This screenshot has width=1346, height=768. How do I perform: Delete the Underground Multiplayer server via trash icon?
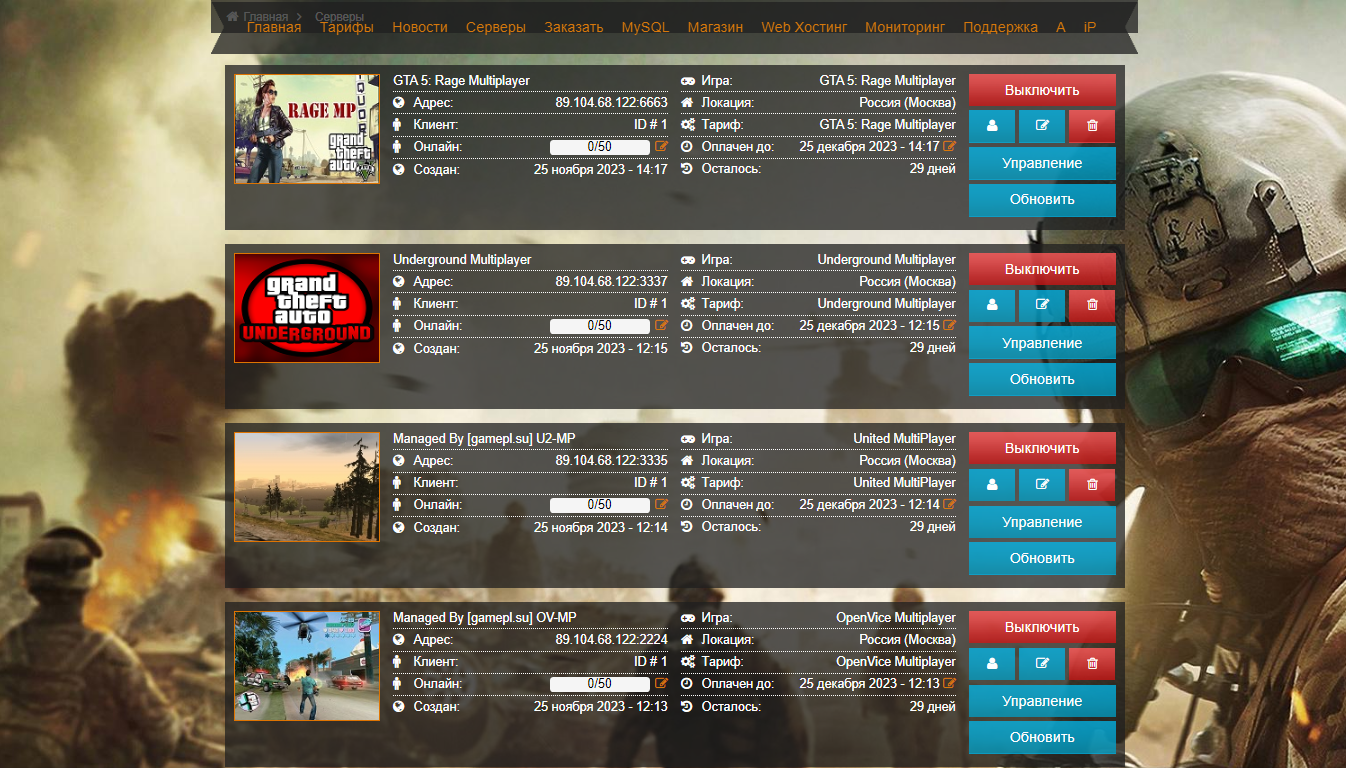click(x=1092, y=305)
